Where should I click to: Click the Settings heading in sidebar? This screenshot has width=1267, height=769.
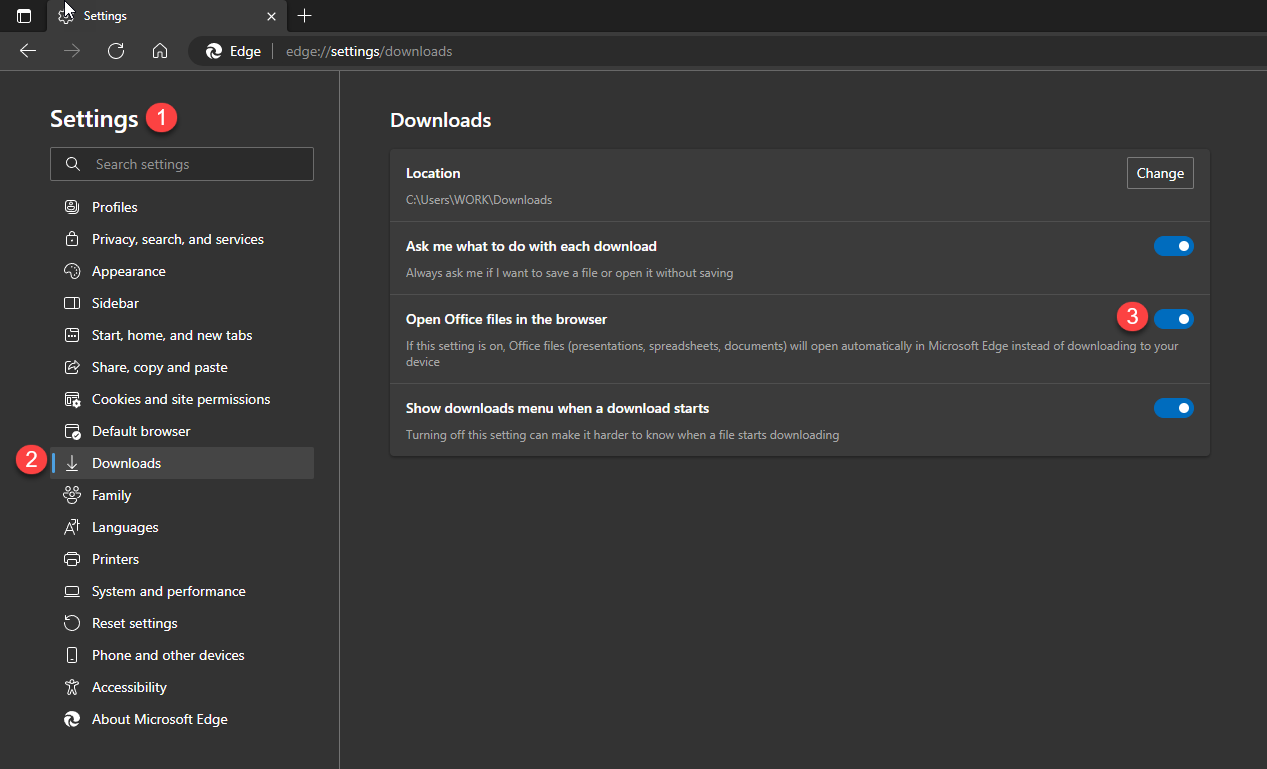94,119
